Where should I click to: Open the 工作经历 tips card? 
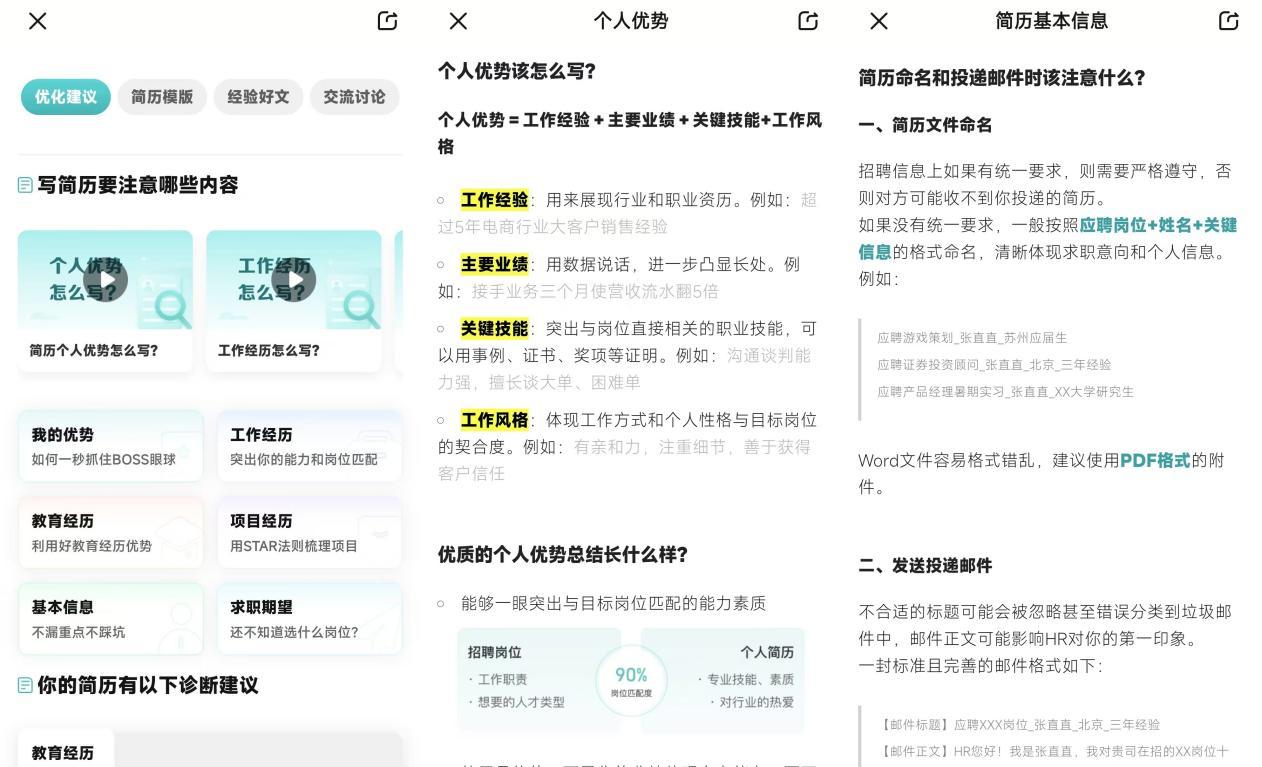(309, 446)
